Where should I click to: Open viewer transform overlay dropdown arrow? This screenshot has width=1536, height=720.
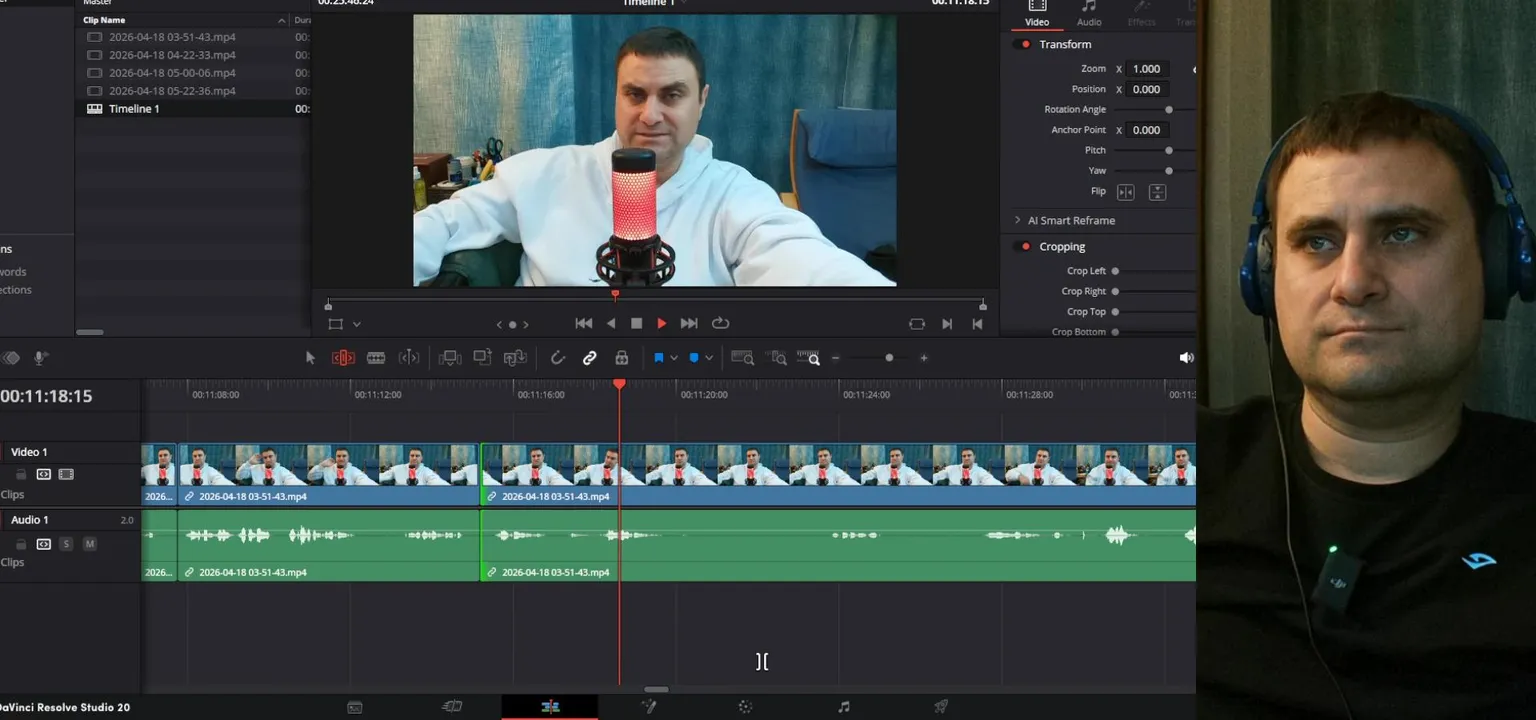pyautogui.click(x=356, y=324)
